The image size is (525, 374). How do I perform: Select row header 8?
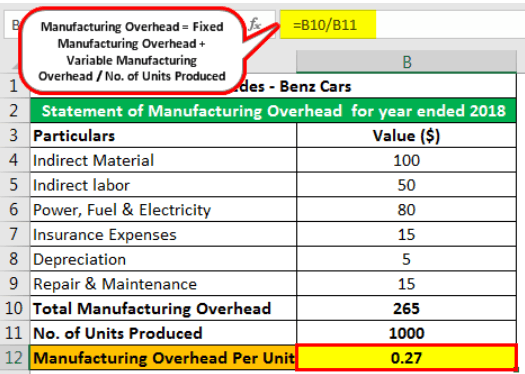(14, 259)
